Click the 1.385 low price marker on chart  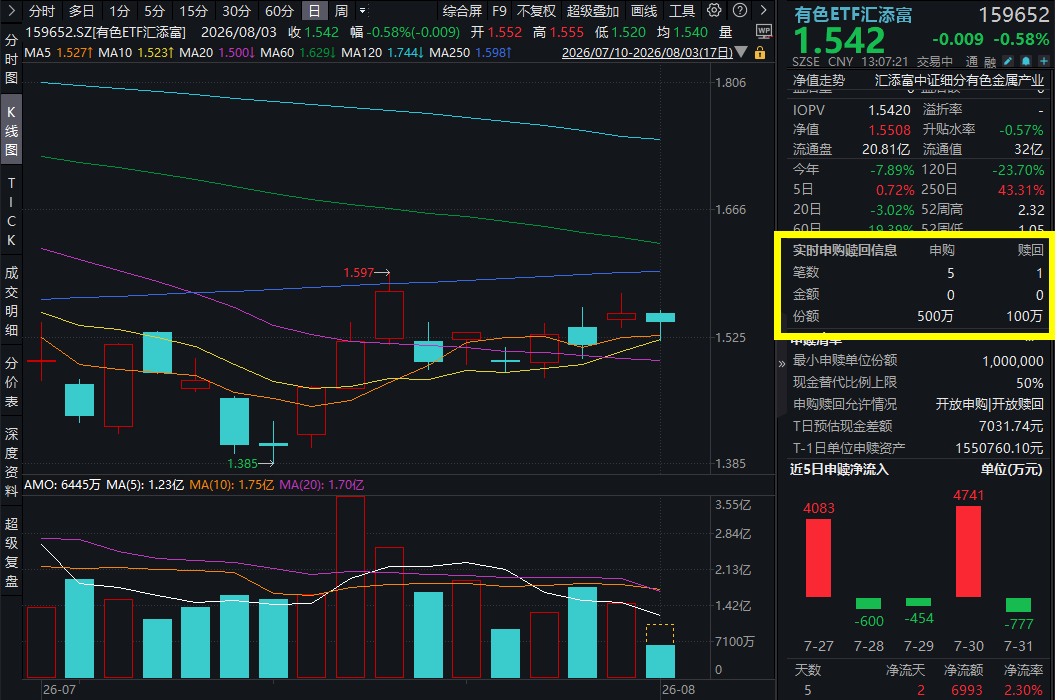pyautogui.click(x=250, y=463)
